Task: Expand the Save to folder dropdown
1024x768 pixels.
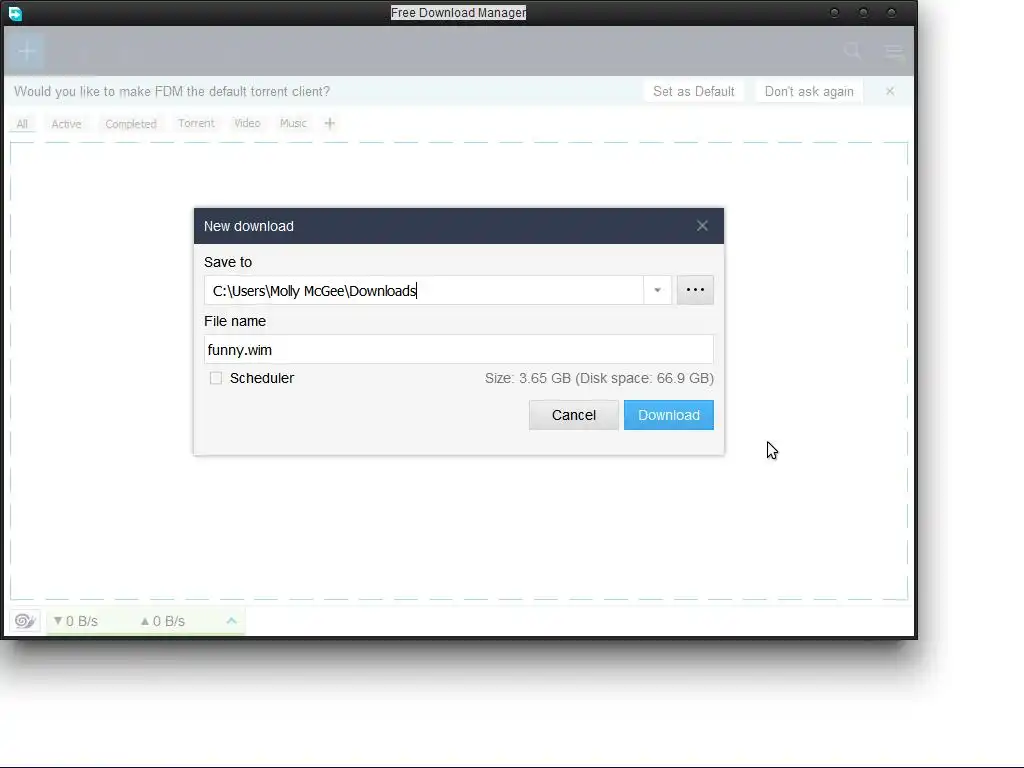Action: 658,291
